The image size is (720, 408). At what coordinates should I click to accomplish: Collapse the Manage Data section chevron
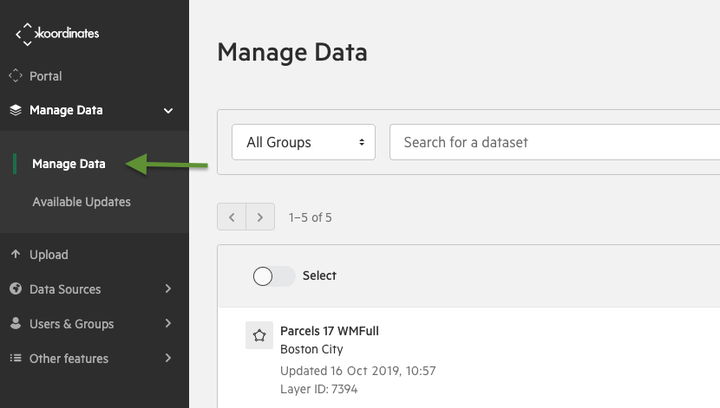click(x=169, y=111)
